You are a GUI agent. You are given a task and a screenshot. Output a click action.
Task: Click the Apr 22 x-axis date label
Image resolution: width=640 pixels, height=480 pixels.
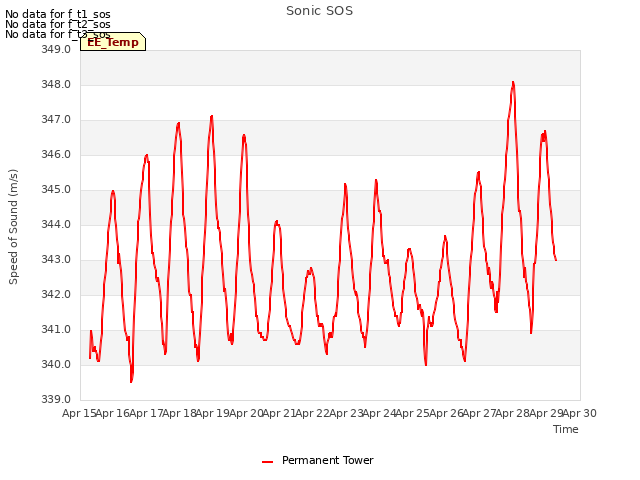tap(313, 413)
